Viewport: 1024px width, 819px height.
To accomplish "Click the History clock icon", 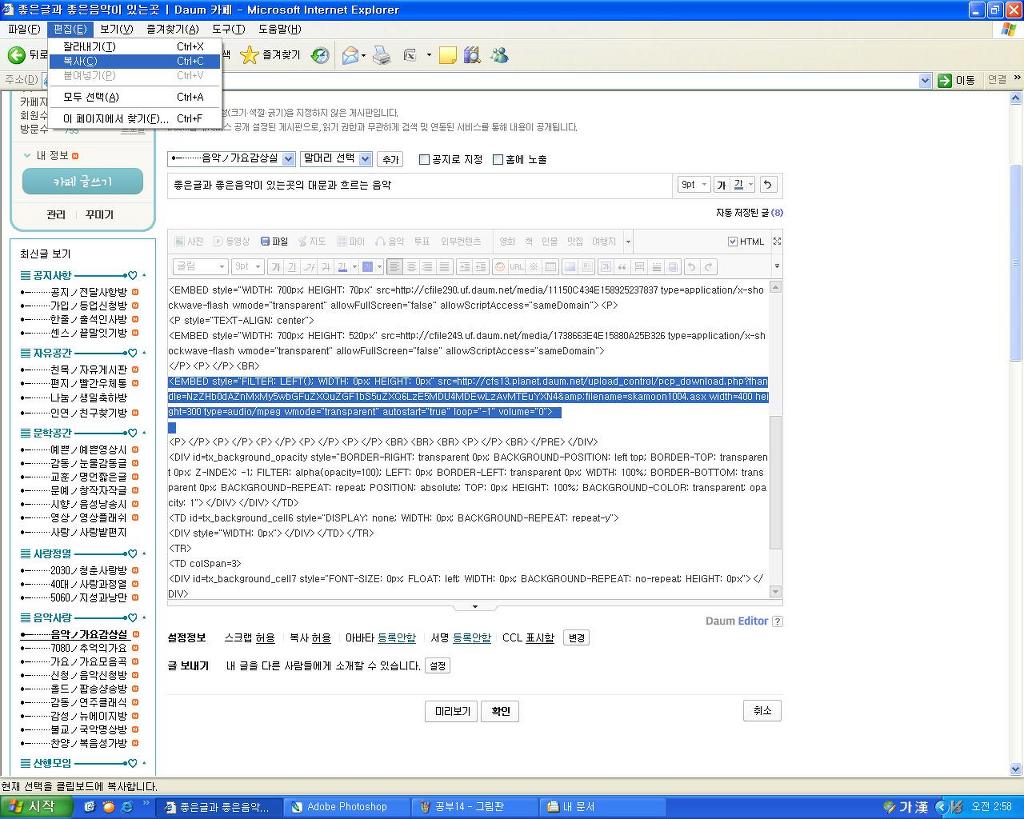I will (320, 56).
